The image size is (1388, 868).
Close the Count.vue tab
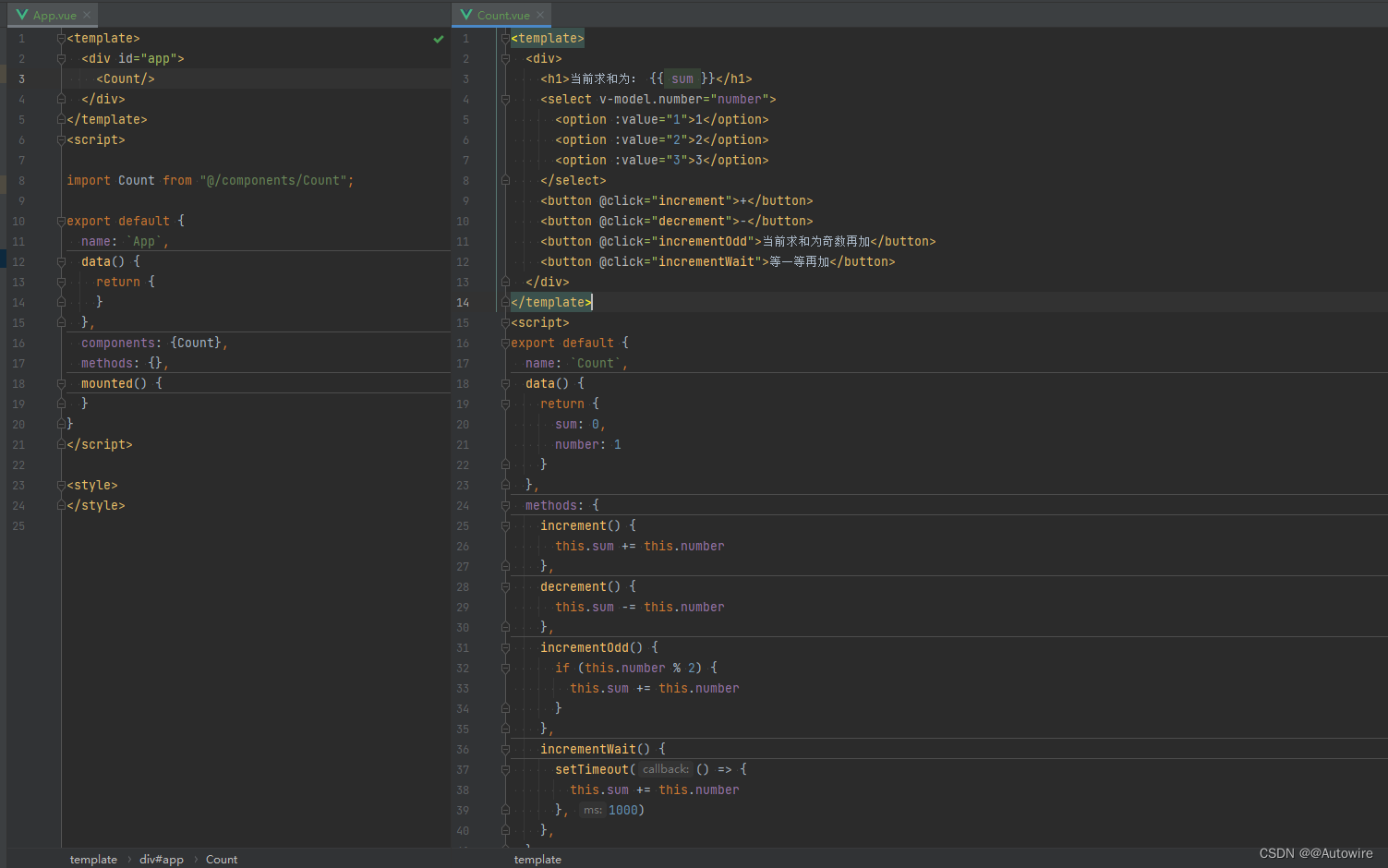pos(540,15)
